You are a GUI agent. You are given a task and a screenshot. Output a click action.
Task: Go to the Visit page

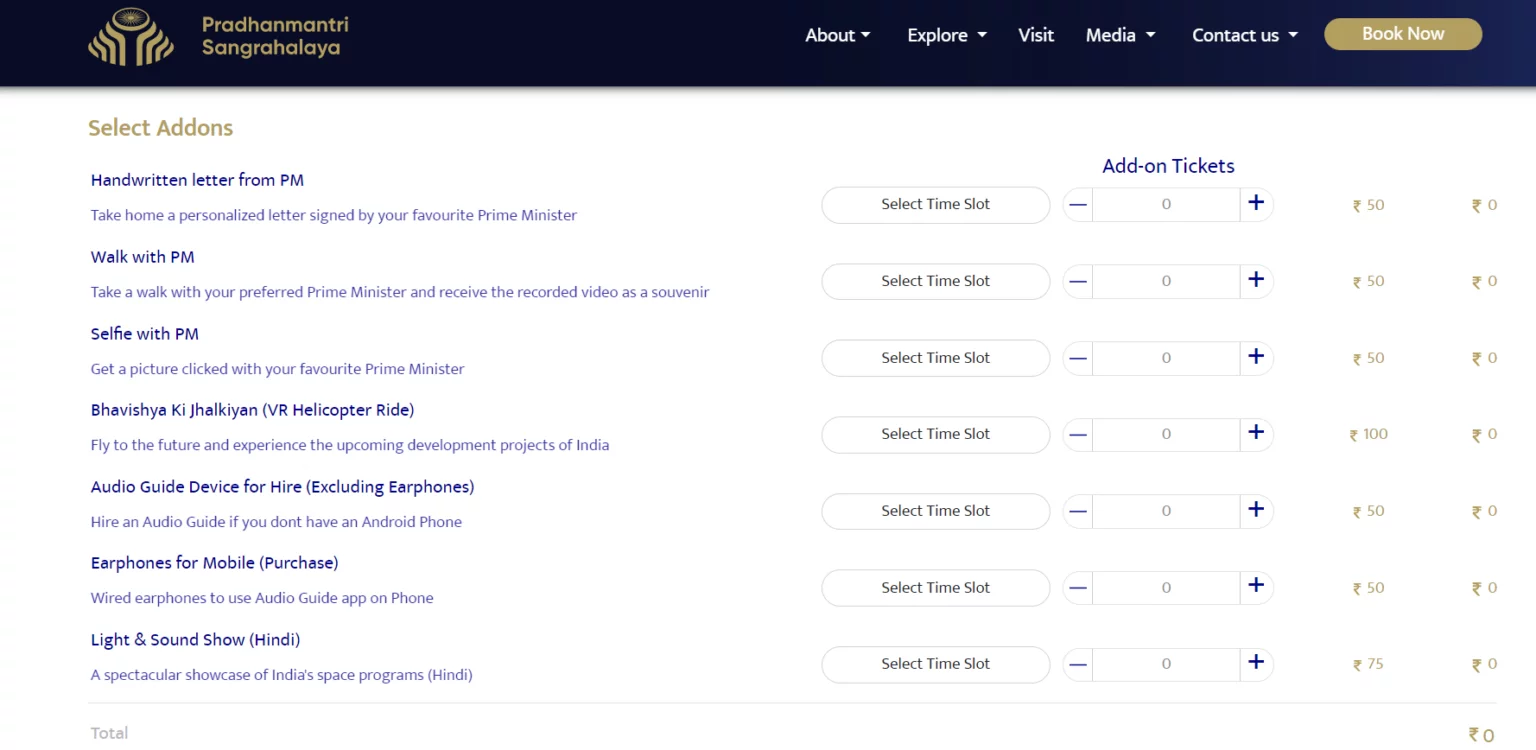tap(1036, 35)
